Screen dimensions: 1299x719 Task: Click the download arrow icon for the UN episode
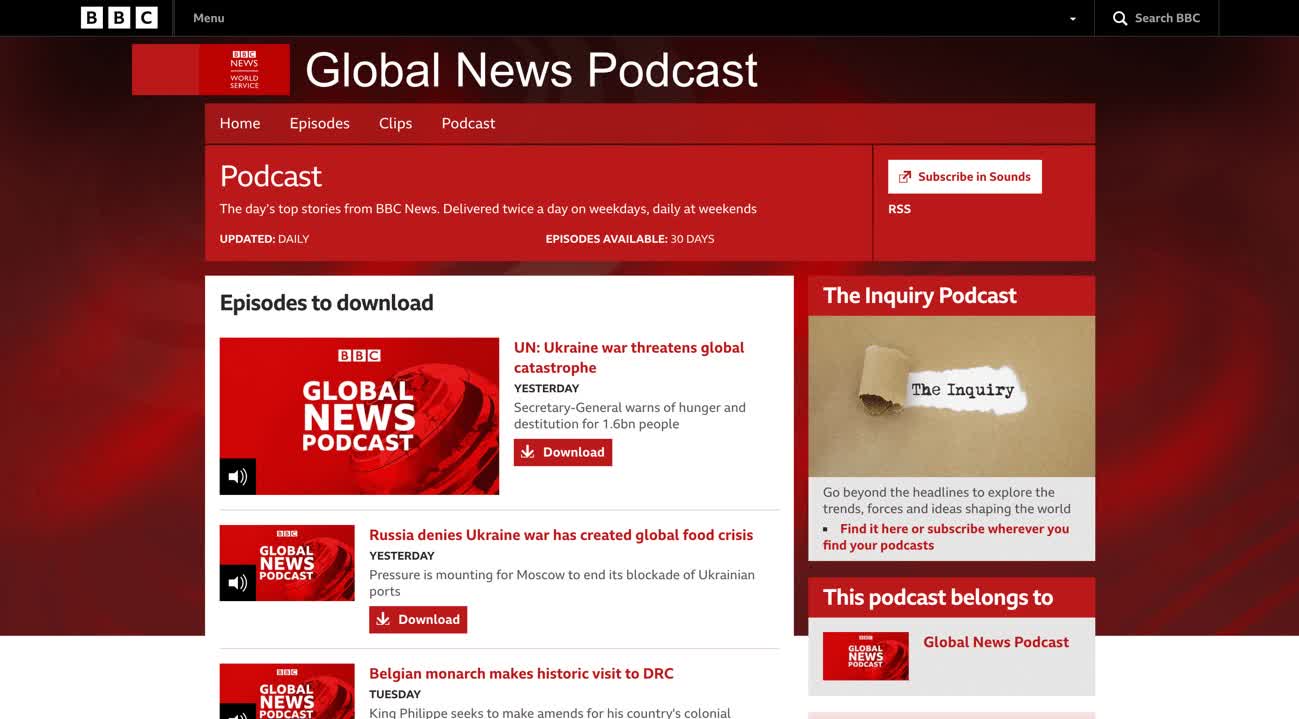point(528,452)
